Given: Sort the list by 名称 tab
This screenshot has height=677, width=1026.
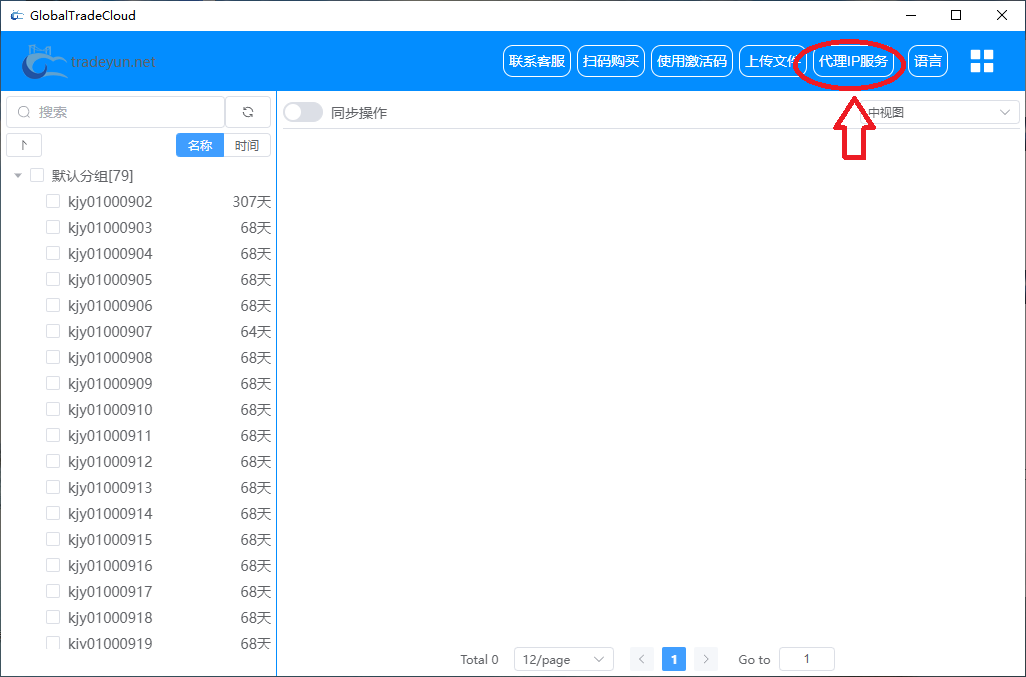Looking at the screenshot, I should click(x=200, y=146).
